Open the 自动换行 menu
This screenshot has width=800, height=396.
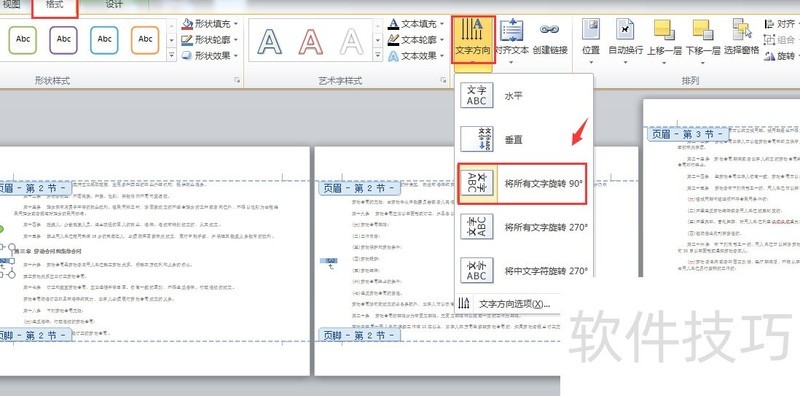(626, 41)
